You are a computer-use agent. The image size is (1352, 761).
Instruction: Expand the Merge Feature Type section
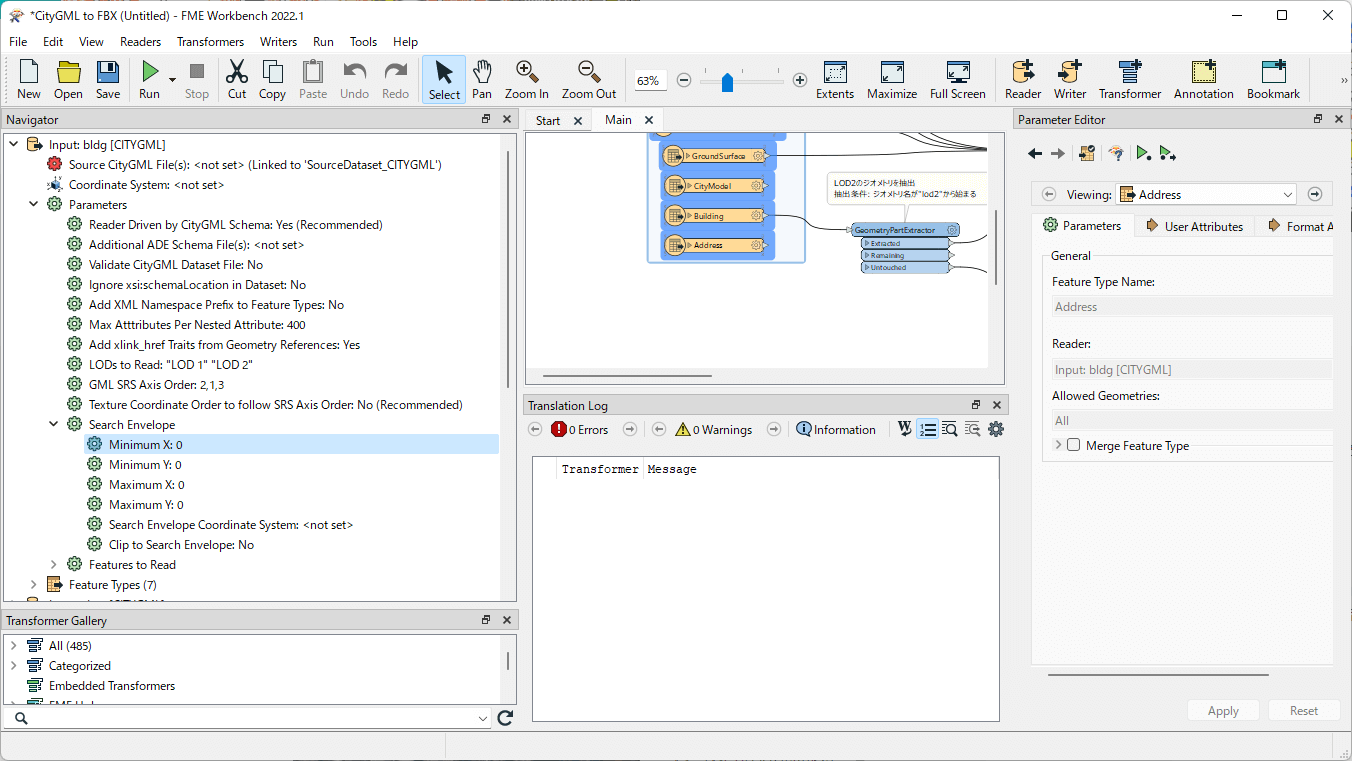pos(1058,445)
